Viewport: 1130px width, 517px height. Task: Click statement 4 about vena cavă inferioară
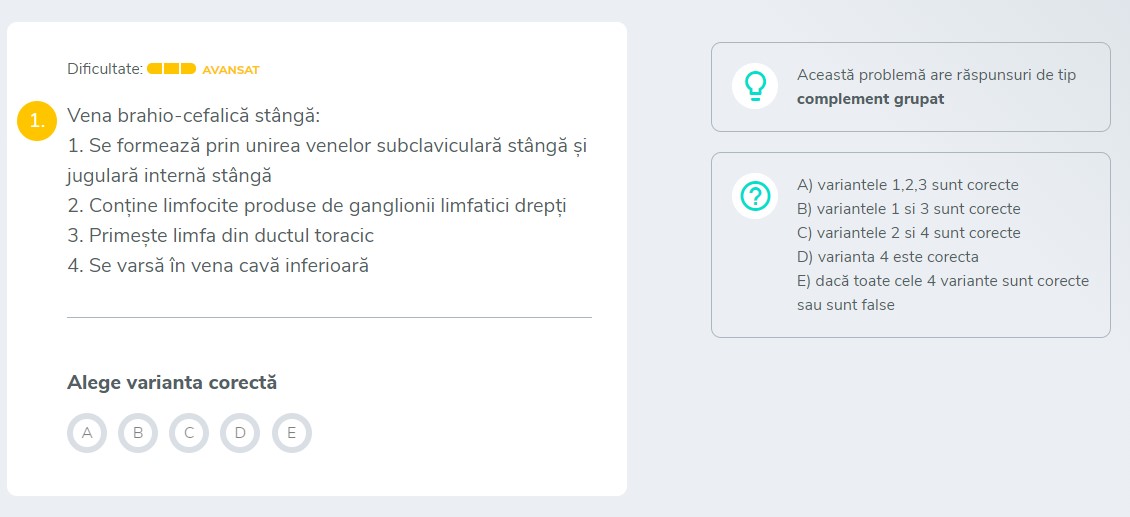click(218, 266)
